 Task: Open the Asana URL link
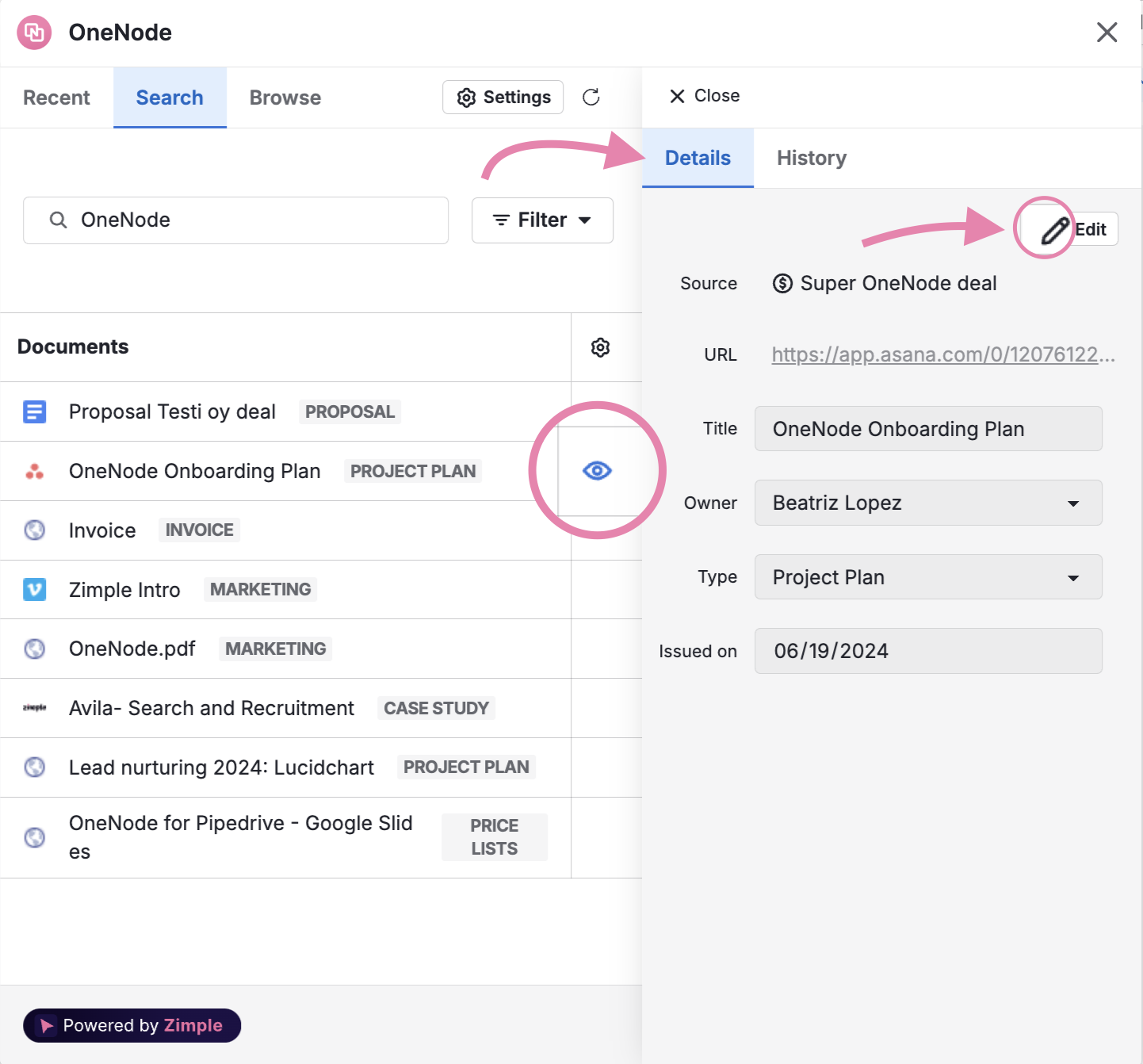(943, 354)
